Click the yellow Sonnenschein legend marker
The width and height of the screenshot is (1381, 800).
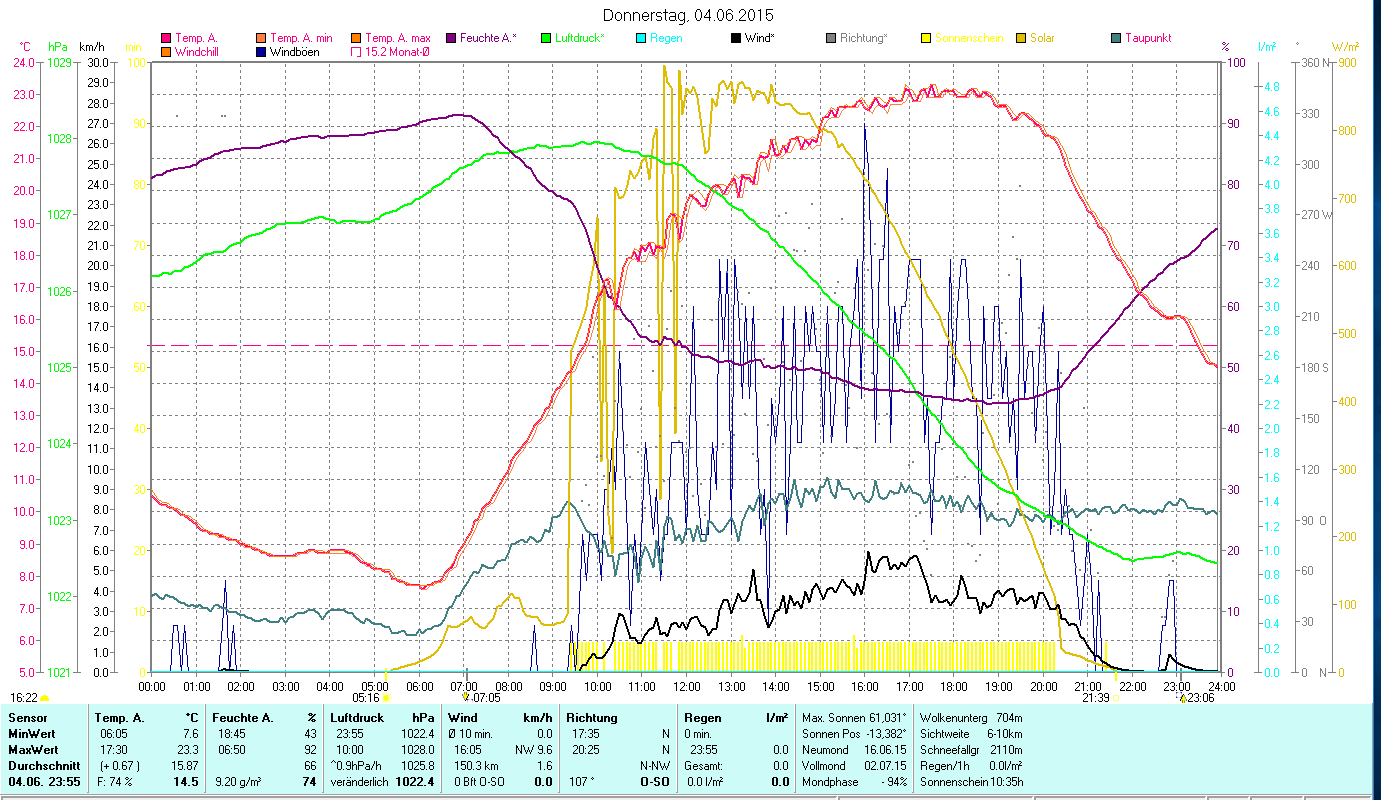[x=926, y=38]
